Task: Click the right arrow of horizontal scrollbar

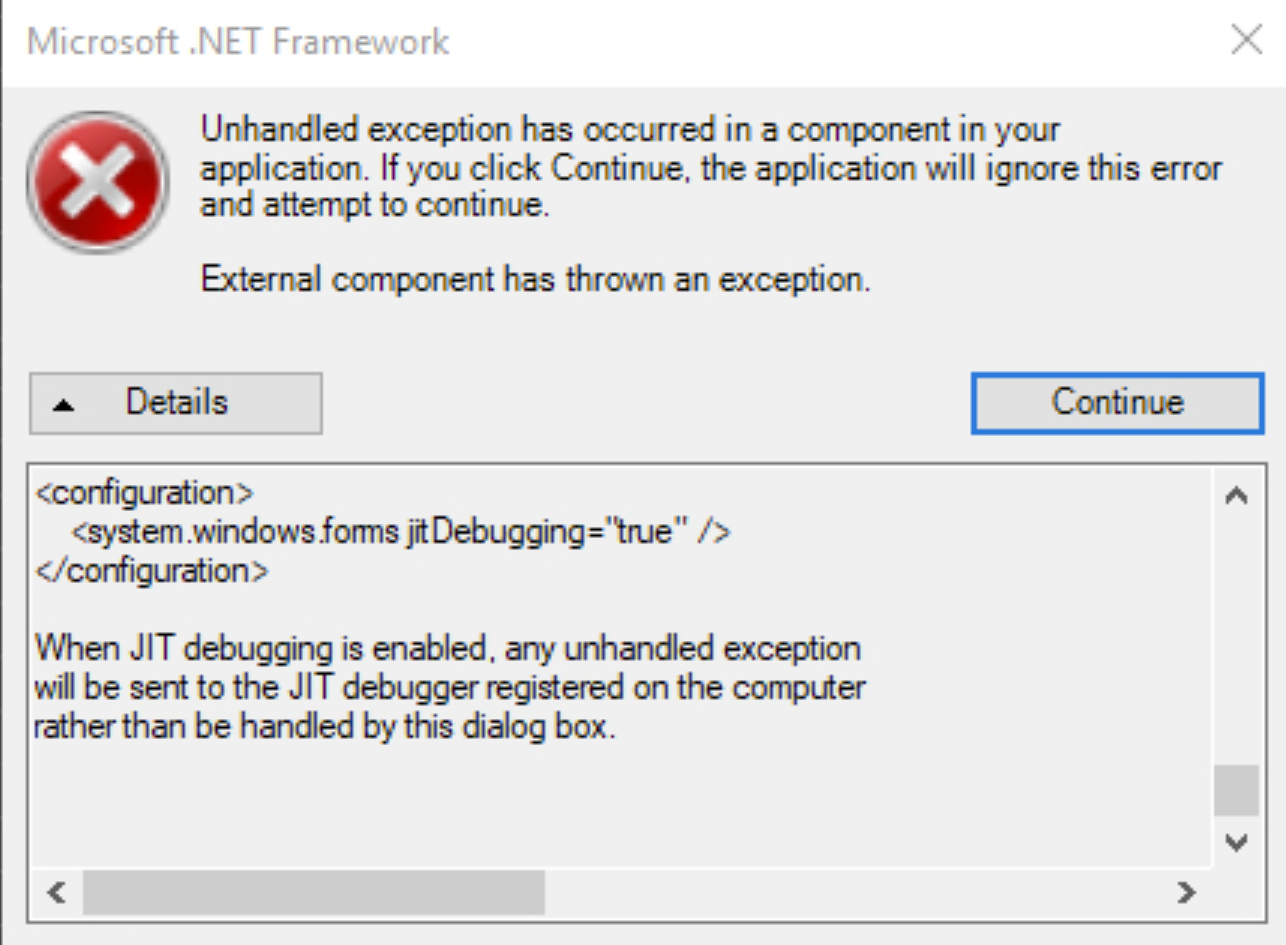Action: pos(1186,892)
